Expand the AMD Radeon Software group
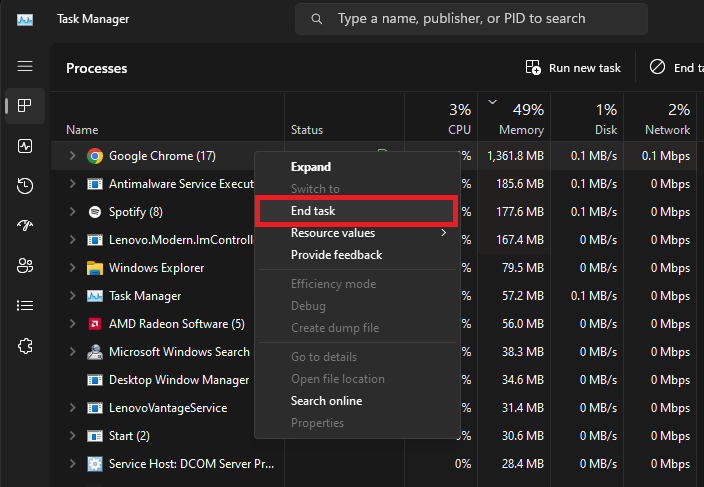The height and width of the screenshot is (487, 704). [x=72, y=324]
